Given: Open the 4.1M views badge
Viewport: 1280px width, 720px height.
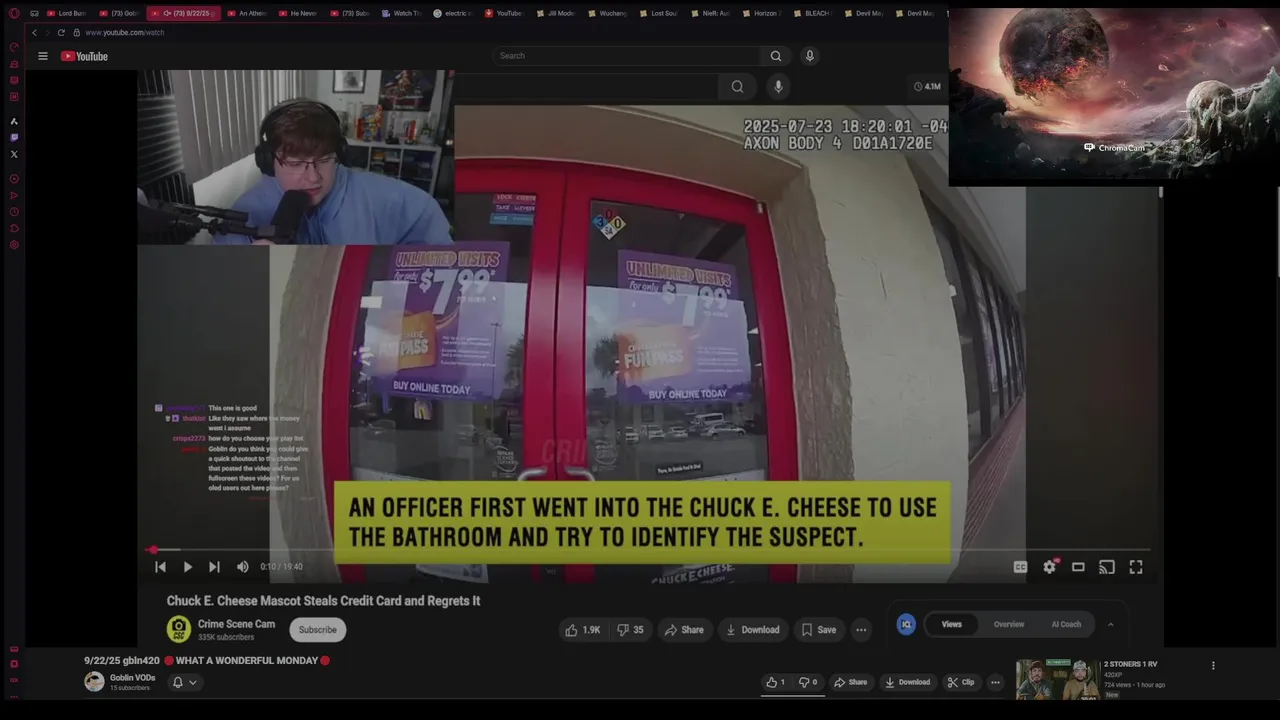Looking at the screenshot, I should [927, 87].
